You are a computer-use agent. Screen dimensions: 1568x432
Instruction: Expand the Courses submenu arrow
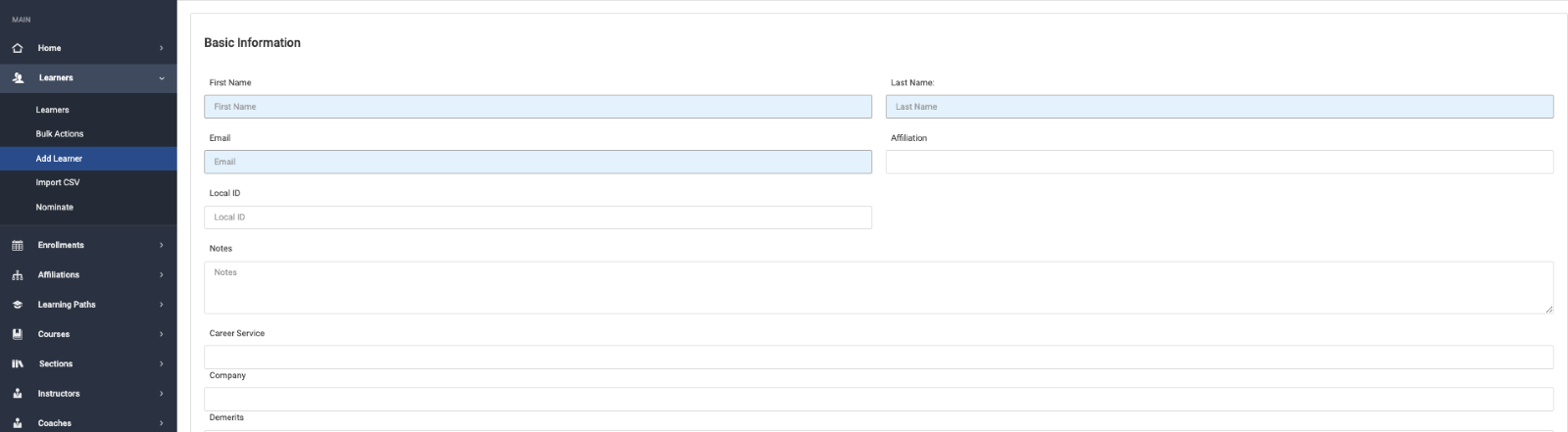162,334
